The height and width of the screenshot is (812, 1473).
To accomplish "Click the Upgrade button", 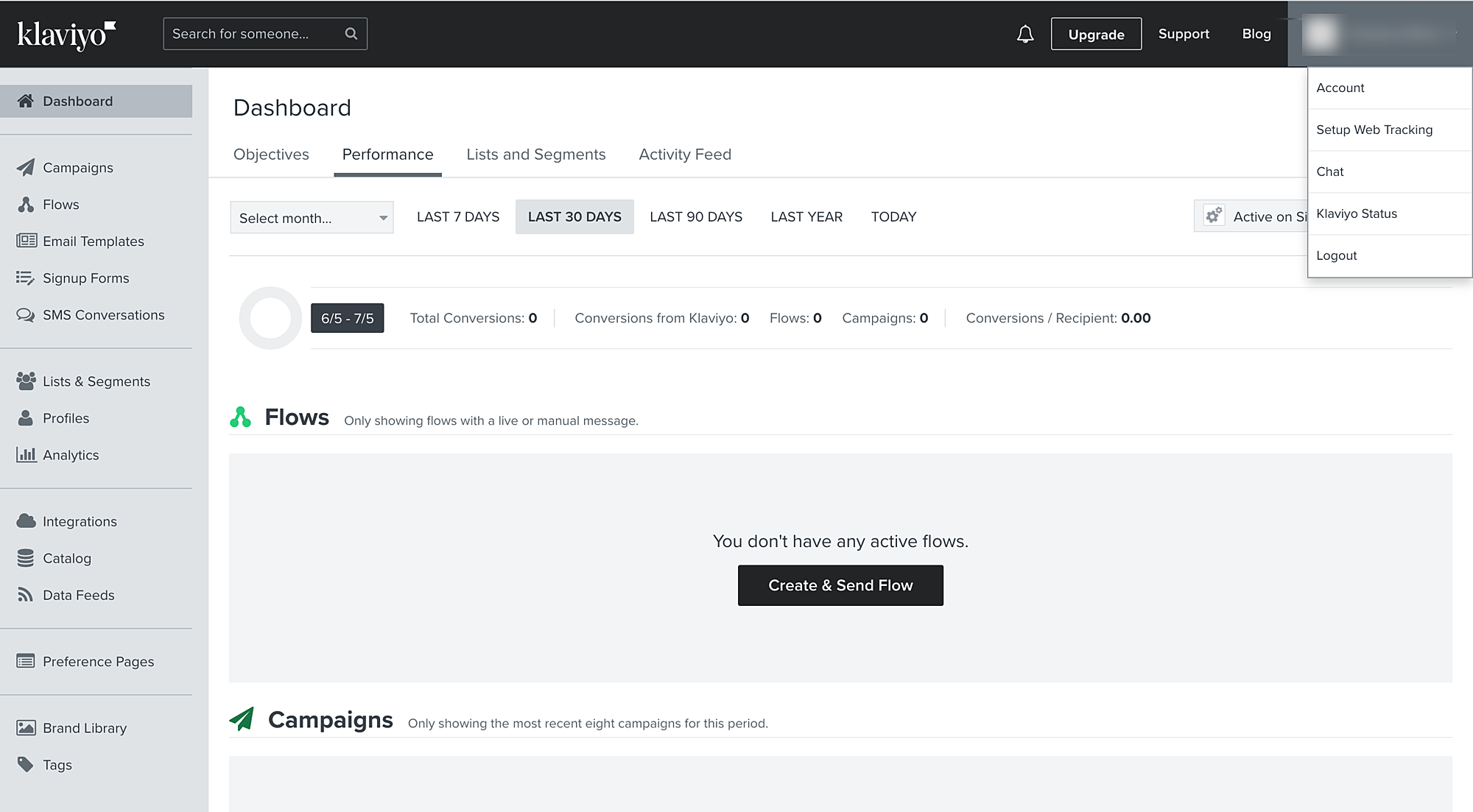I will tap(1096, 34).
